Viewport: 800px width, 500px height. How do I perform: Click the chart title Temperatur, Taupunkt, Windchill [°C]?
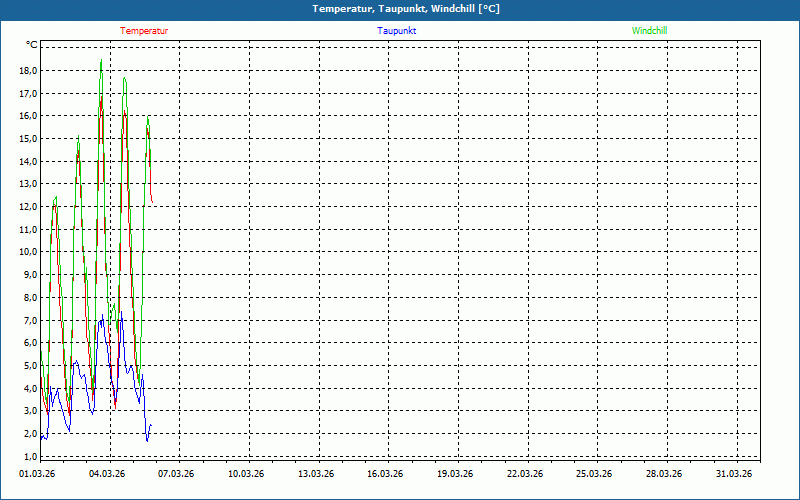tap(406, 9)
